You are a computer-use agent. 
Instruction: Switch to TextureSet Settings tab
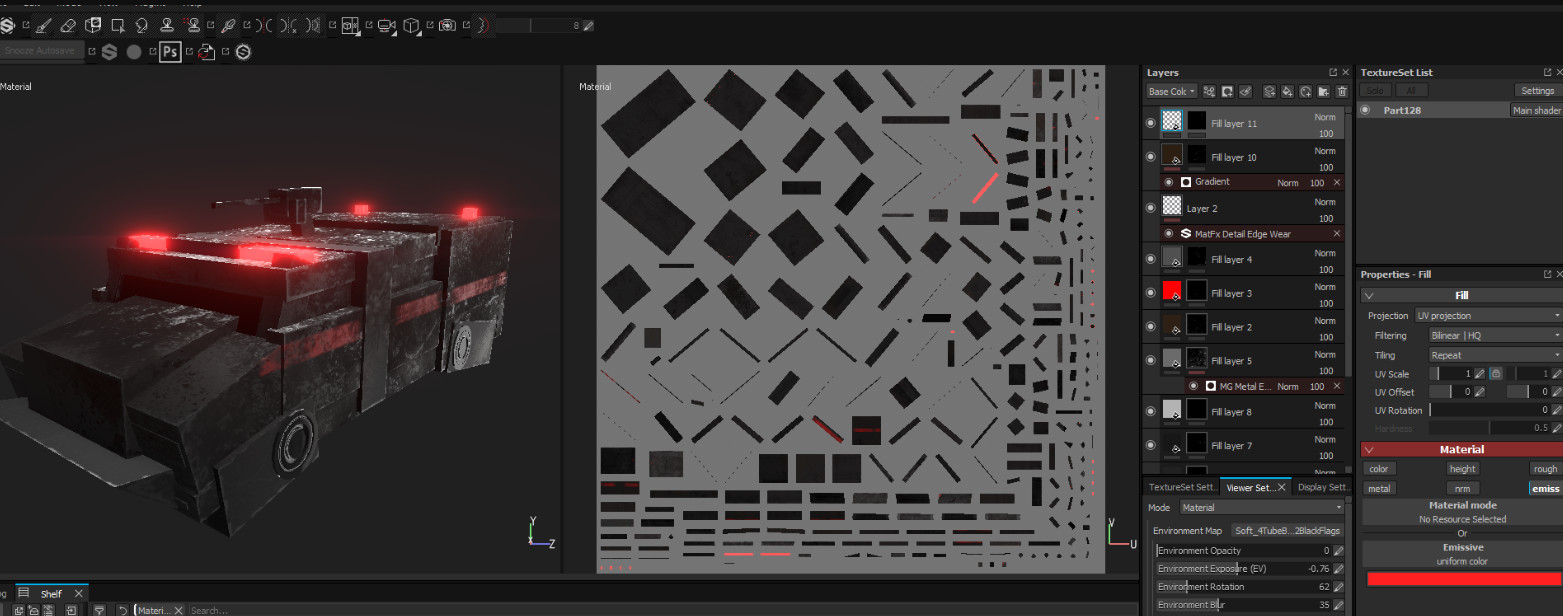tap(1183, 487)
